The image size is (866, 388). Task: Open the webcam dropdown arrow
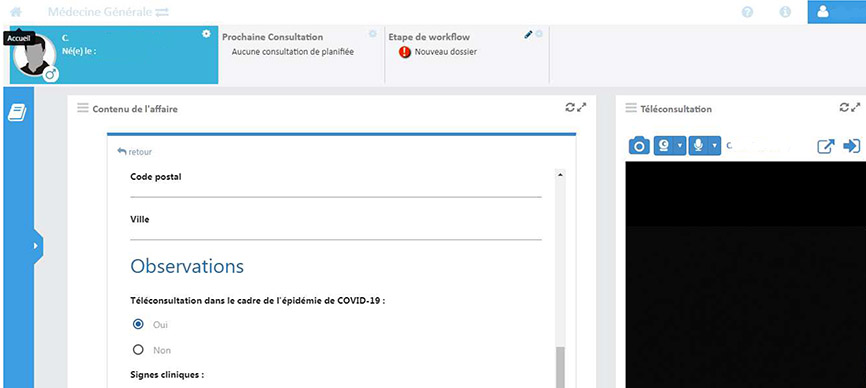680,146
